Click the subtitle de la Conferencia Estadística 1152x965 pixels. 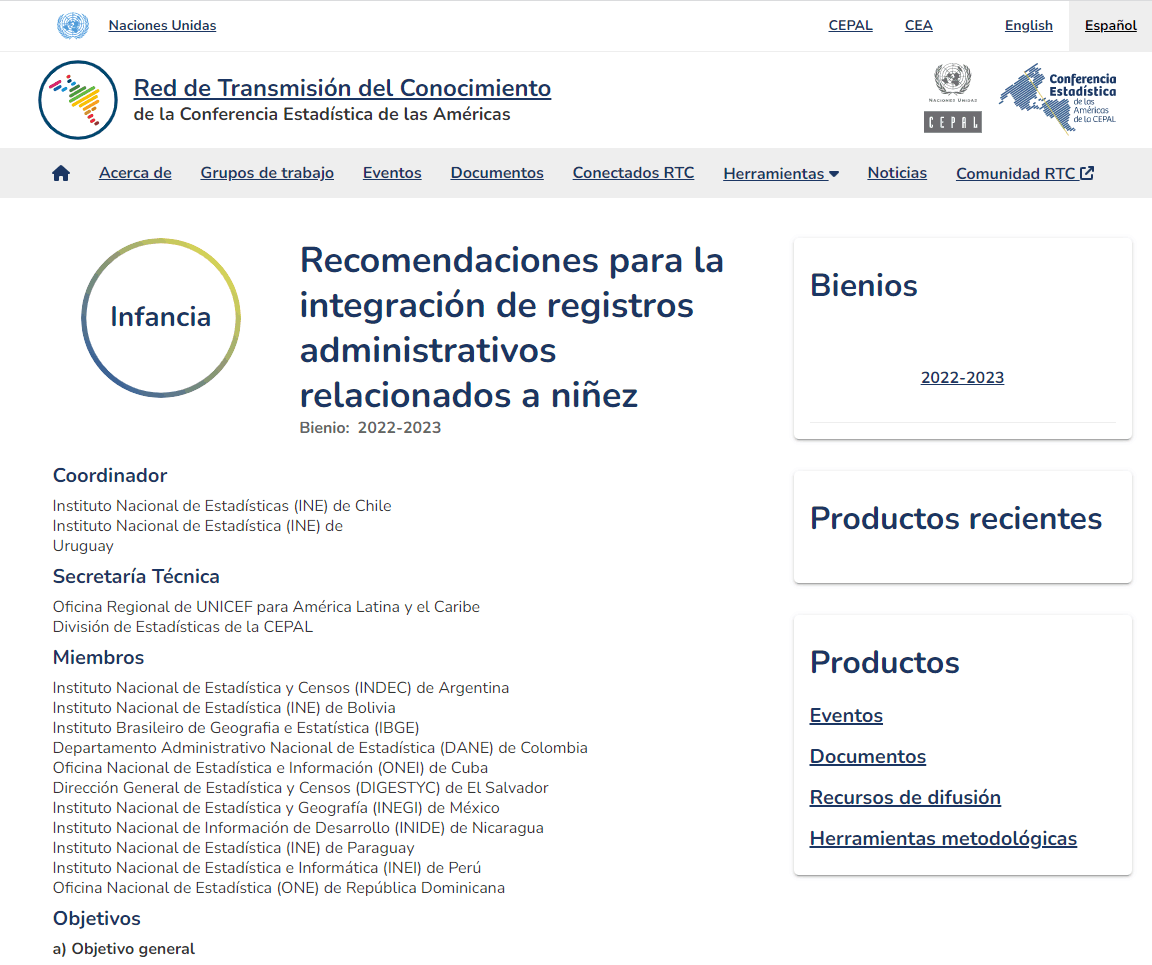[x=322, y=115]
